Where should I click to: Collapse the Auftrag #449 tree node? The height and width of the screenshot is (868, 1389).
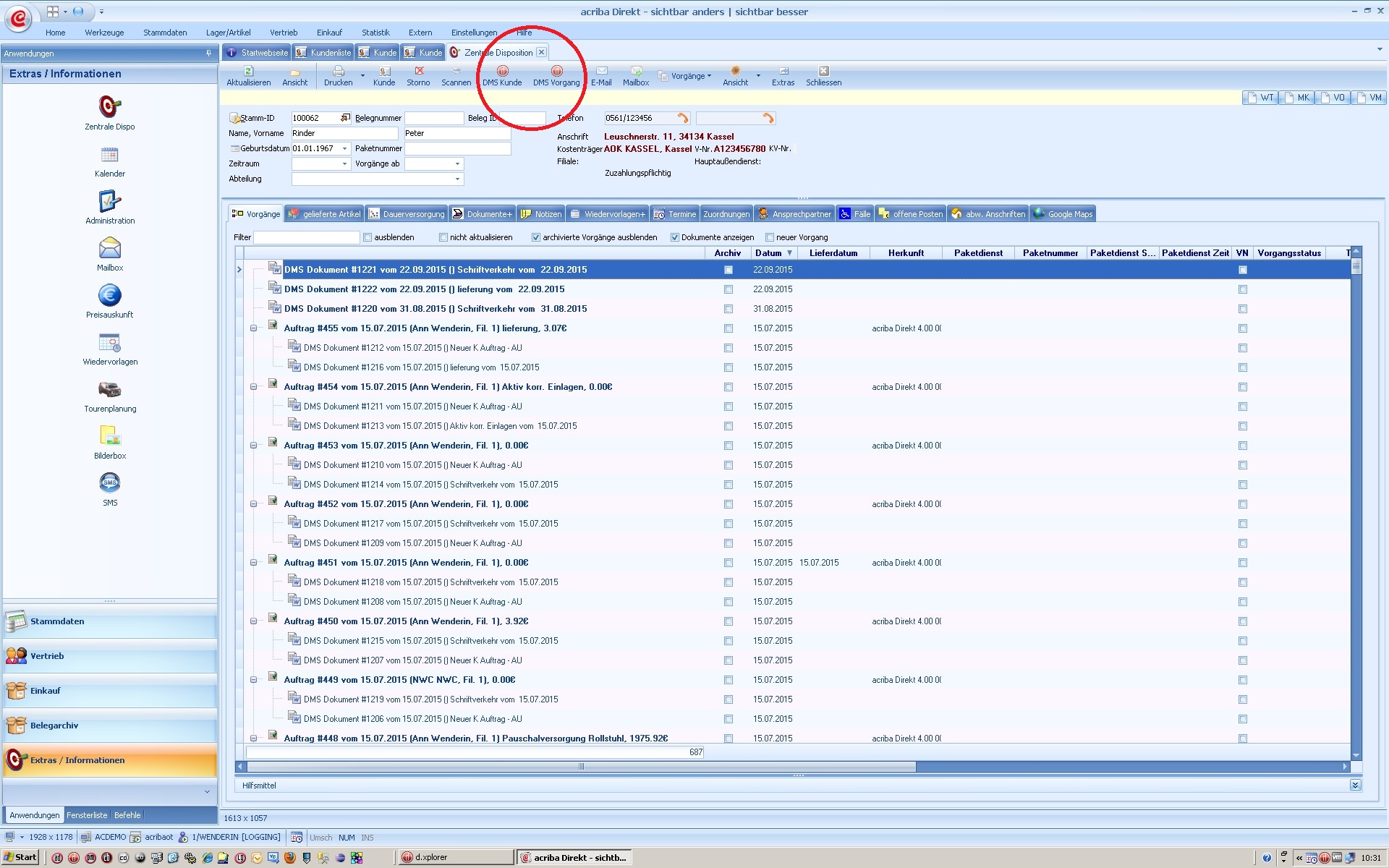(254, 680)
